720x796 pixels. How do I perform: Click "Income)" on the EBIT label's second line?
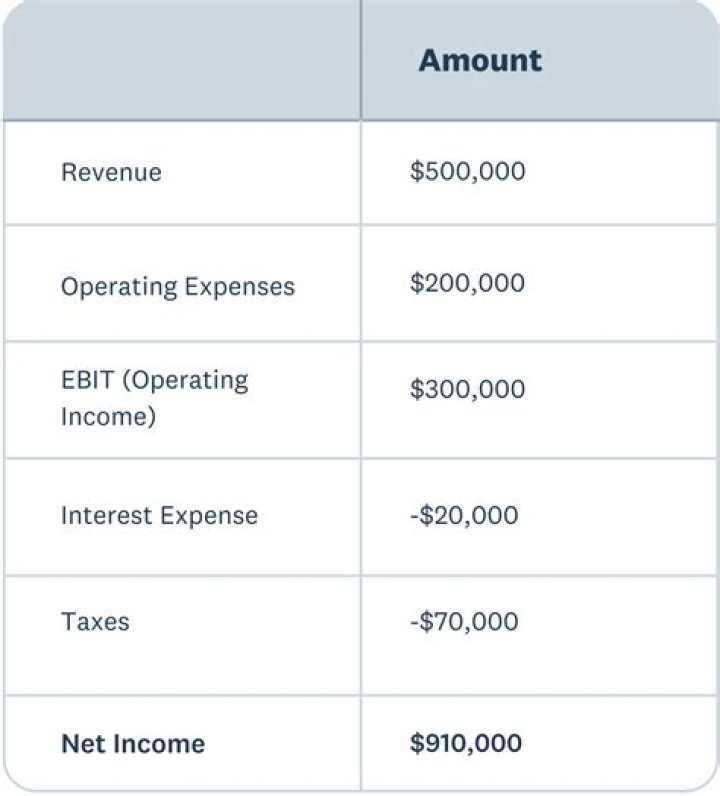(108, 415)
